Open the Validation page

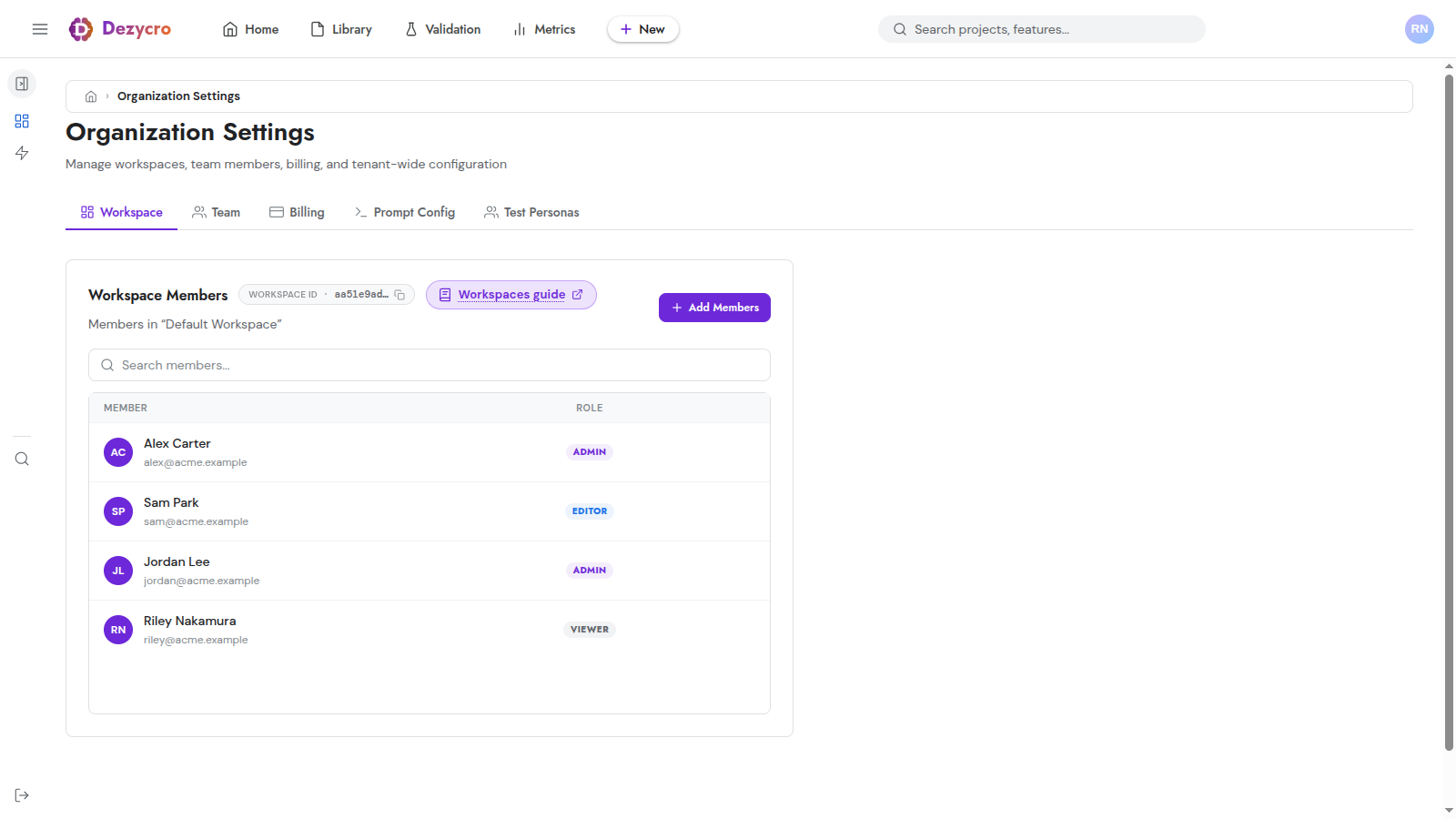(442, 29)
